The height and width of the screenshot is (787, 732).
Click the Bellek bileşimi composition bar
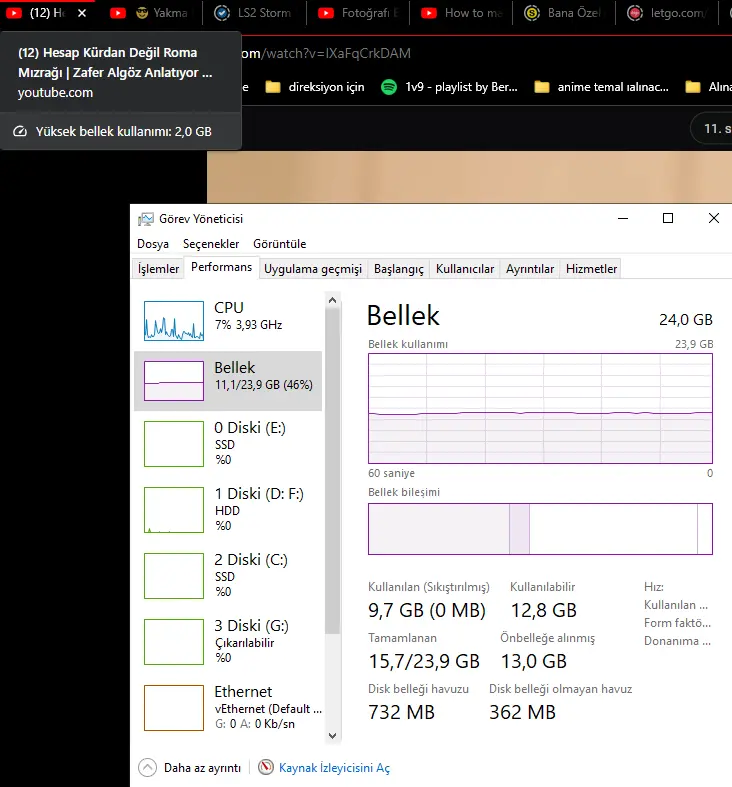tap(540, 529)
